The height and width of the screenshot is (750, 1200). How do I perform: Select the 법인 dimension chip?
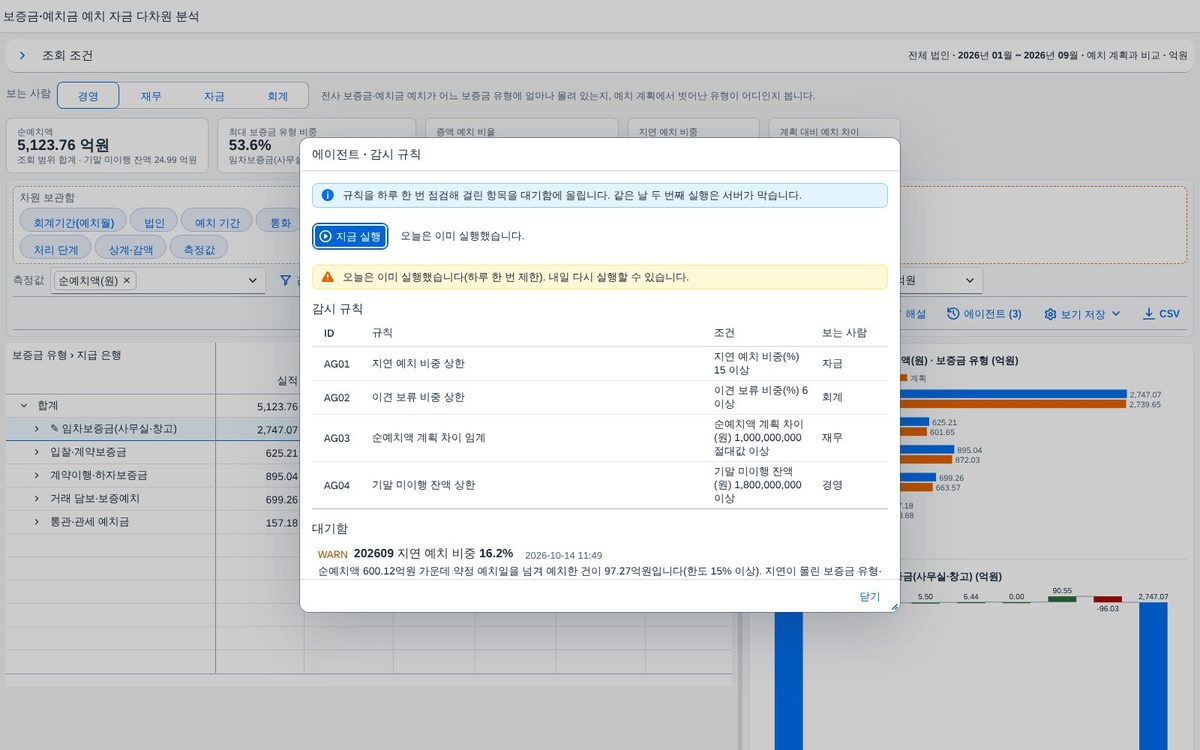click(154, 223)
